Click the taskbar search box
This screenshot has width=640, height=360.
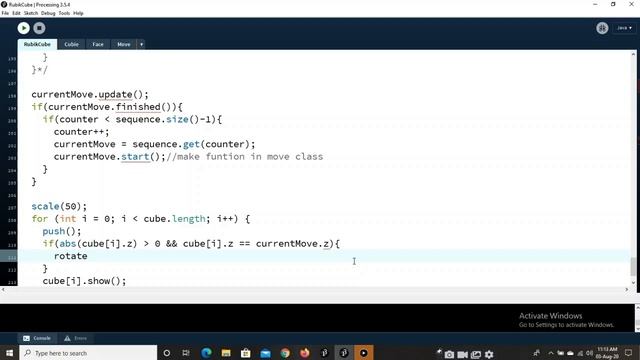click(x=88, y=353)
